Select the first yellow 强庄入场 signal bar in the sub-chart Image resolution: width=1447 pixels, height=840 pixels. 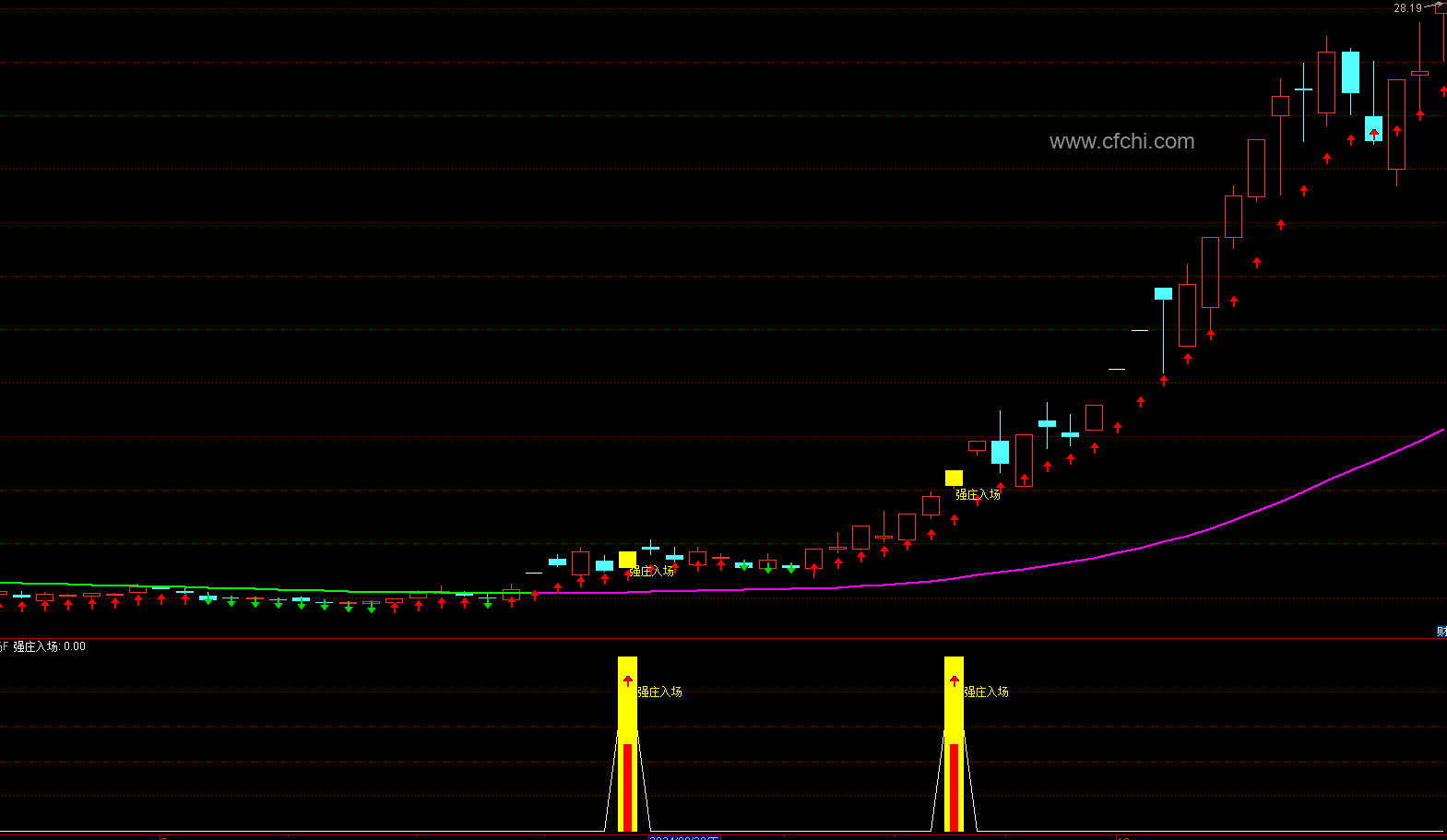tap(627, 743)
